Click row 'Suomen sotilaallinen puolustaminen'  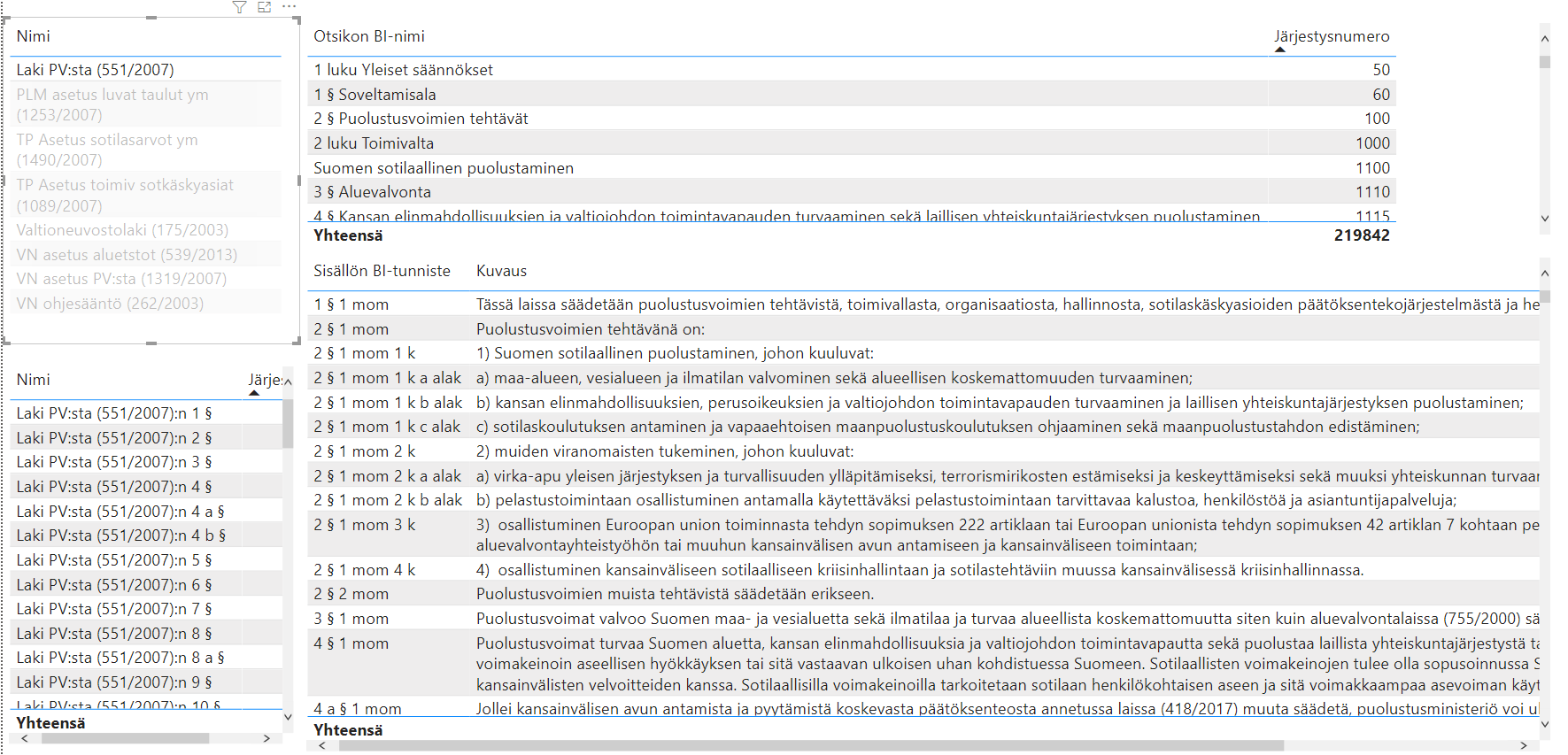(x=852, y=168)
